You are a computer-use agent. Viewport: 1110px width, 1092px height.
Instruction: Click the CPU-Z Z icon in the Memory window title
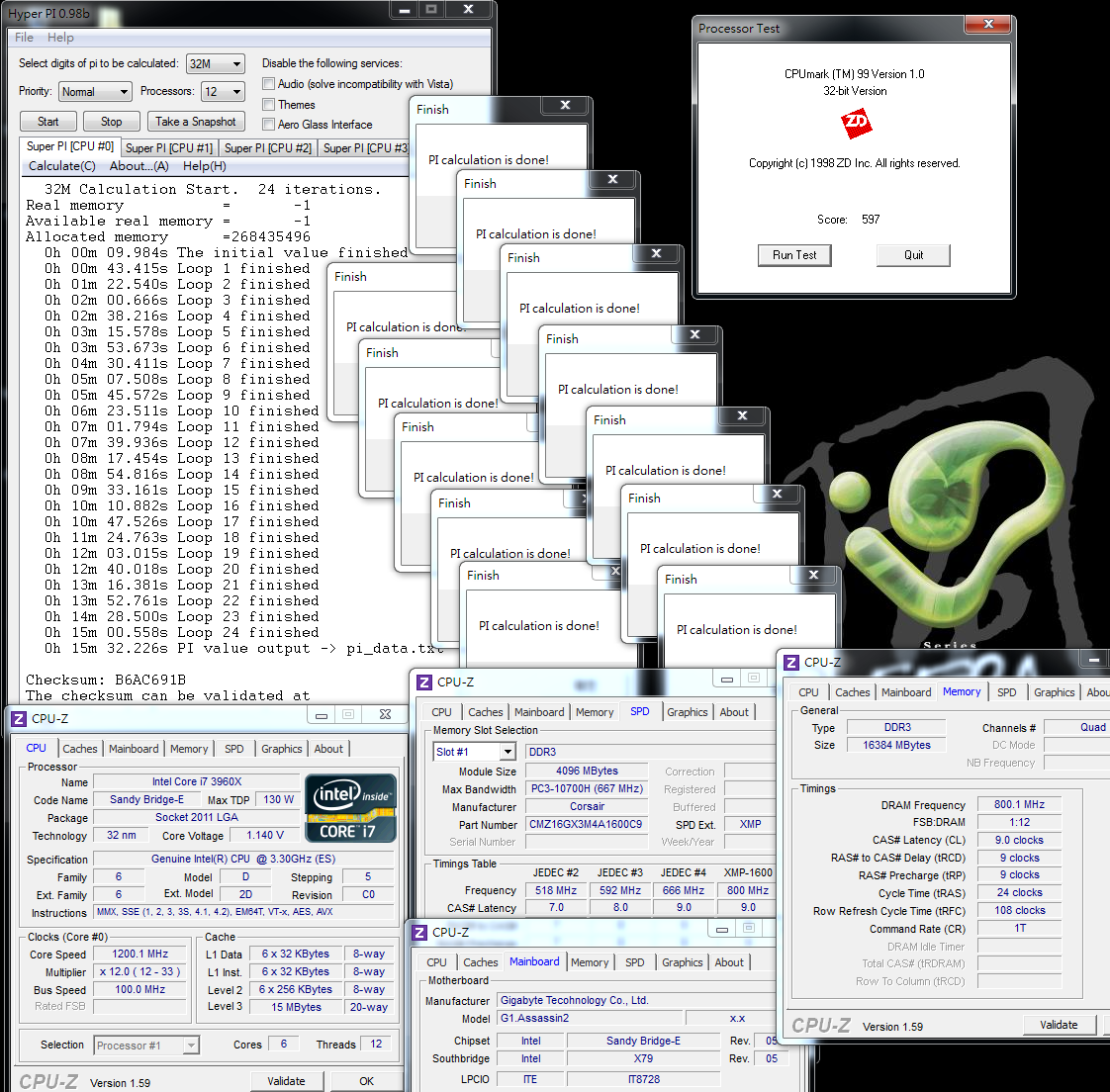[x=791, y=663]
